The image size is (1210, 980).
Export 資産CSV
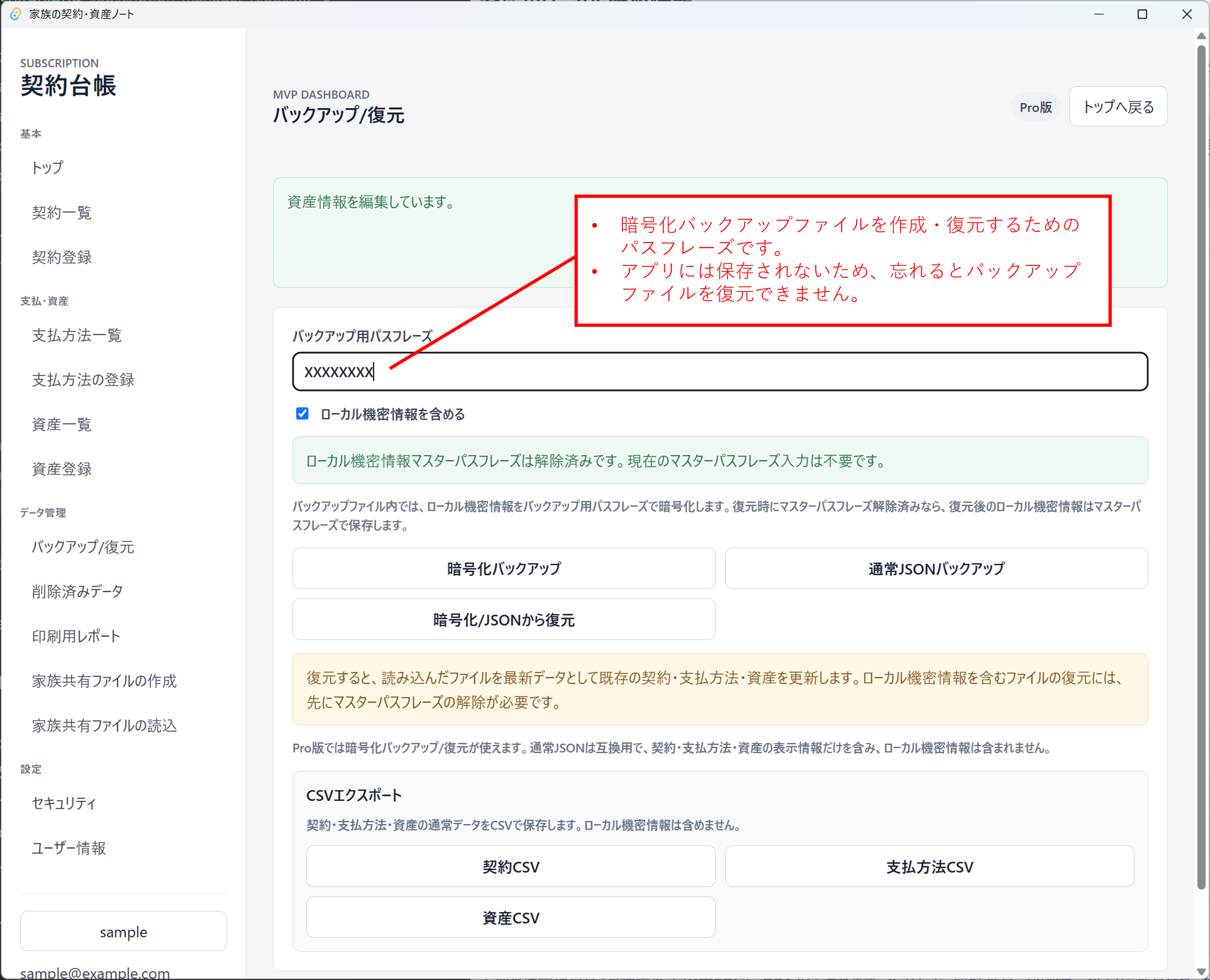[x=511, y=917]
